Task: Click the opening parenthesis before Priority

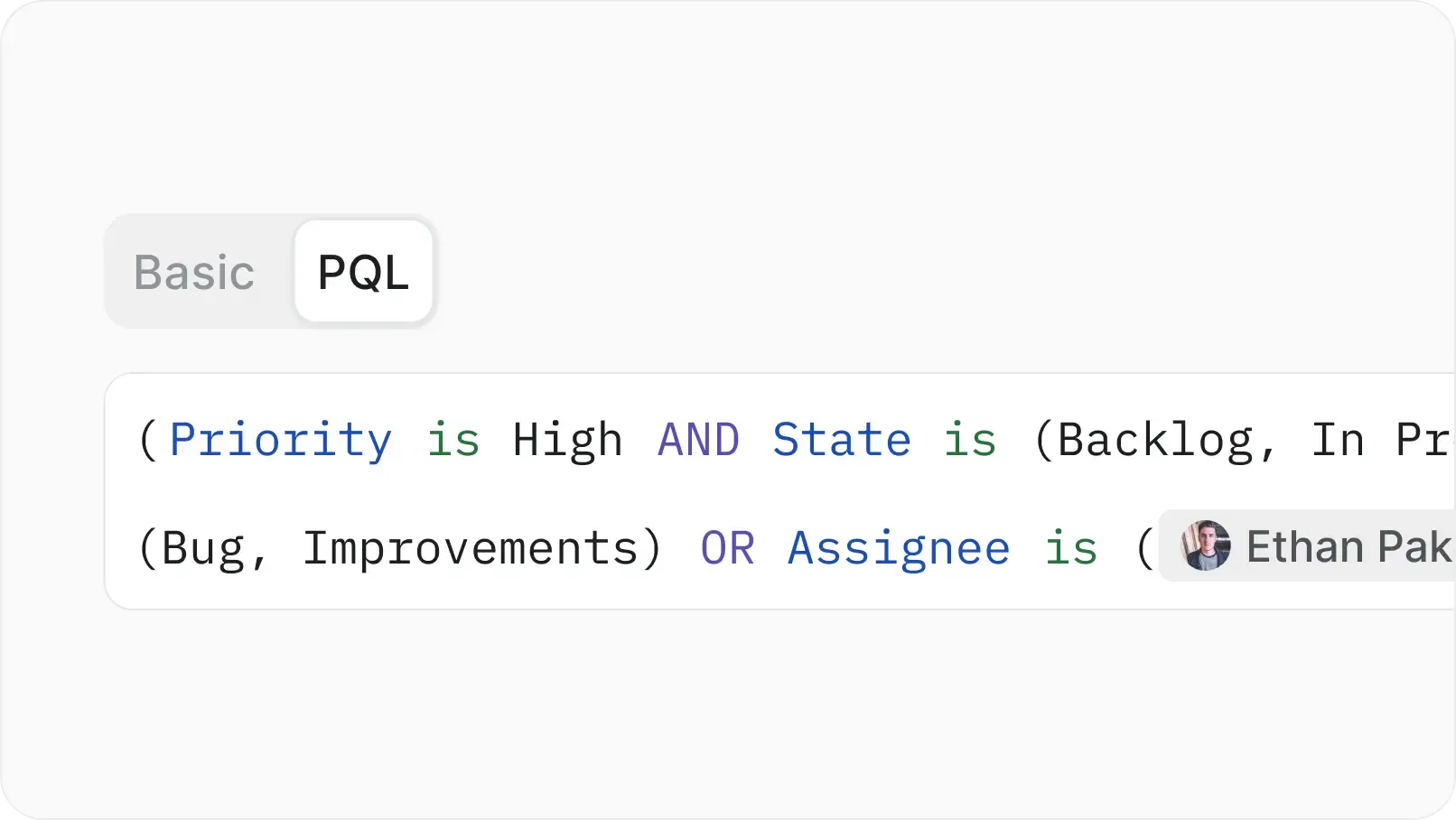Action: tap(147, 440)
